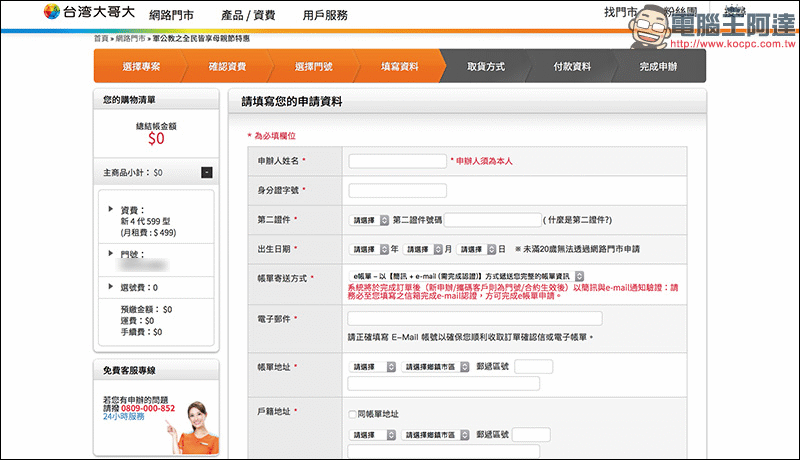Collapse the 主商品小計 minus icon
Image resolution: width=800 pixels, height=460 pixels.
coord(206,173)
